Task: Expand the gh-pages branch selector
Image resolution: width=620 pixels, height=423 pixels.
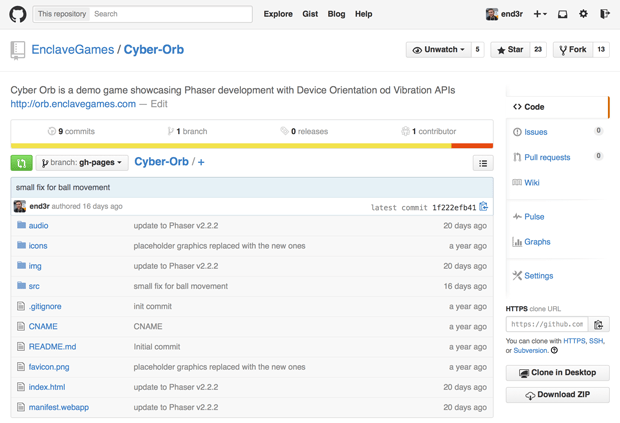Action: click(x=82, y=163)
